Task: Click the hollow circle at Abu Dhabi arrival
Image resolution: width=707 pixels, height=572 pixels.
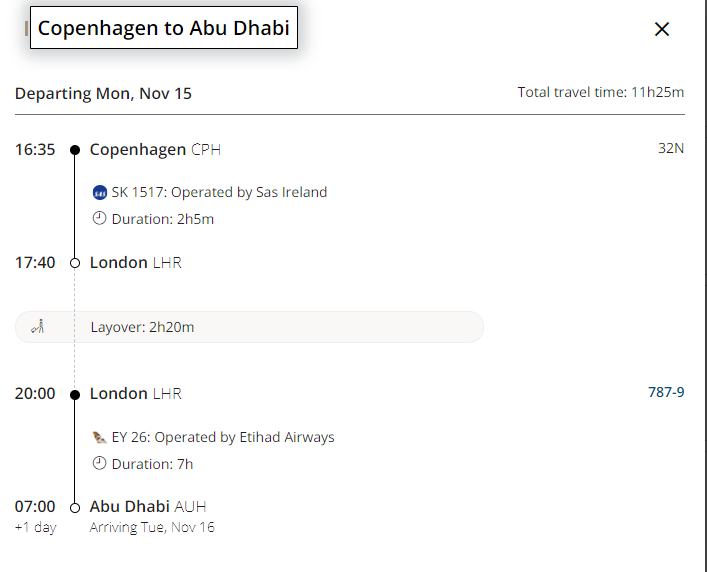Action: pyautogui.click(x=75, y=507)
